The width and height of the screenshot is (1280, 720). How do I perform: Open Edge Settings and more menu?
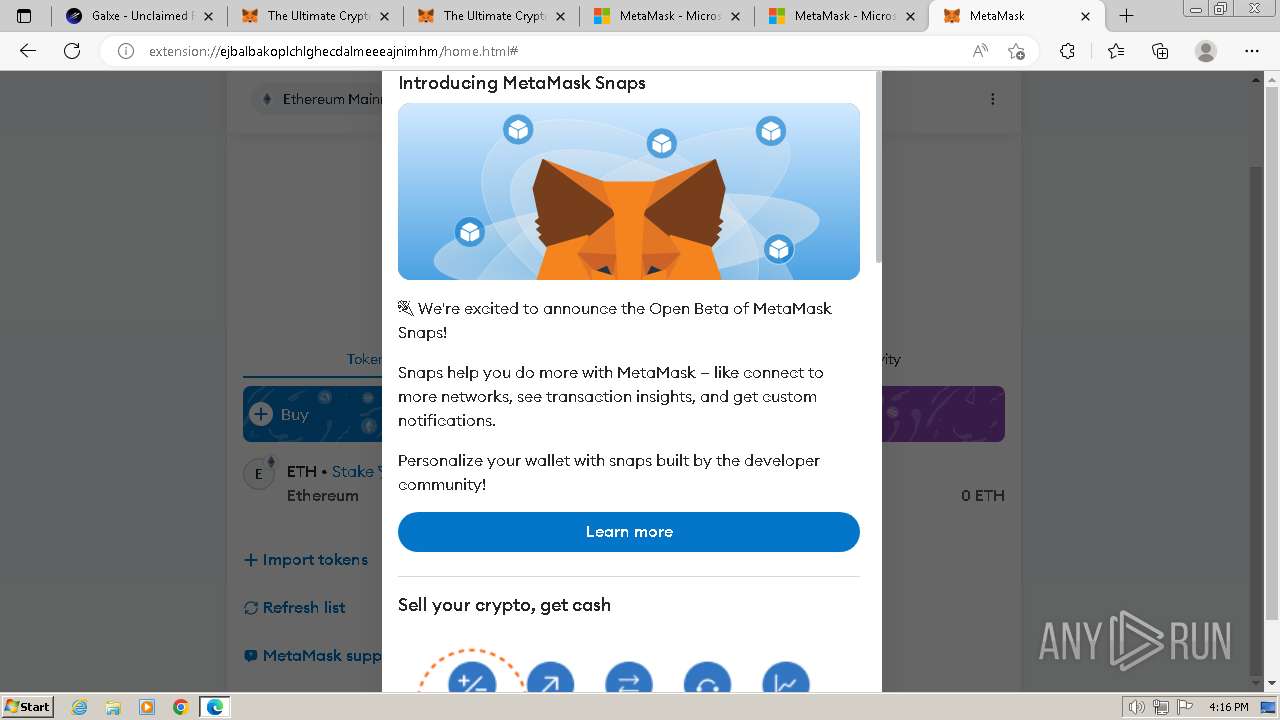1252,51
